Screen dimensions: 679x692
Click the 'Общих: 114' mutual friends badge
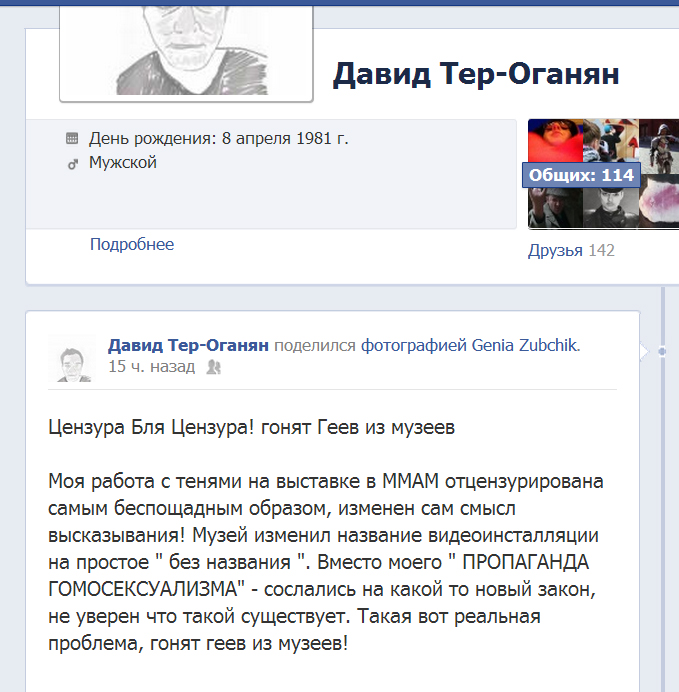(x=581, y=175)
